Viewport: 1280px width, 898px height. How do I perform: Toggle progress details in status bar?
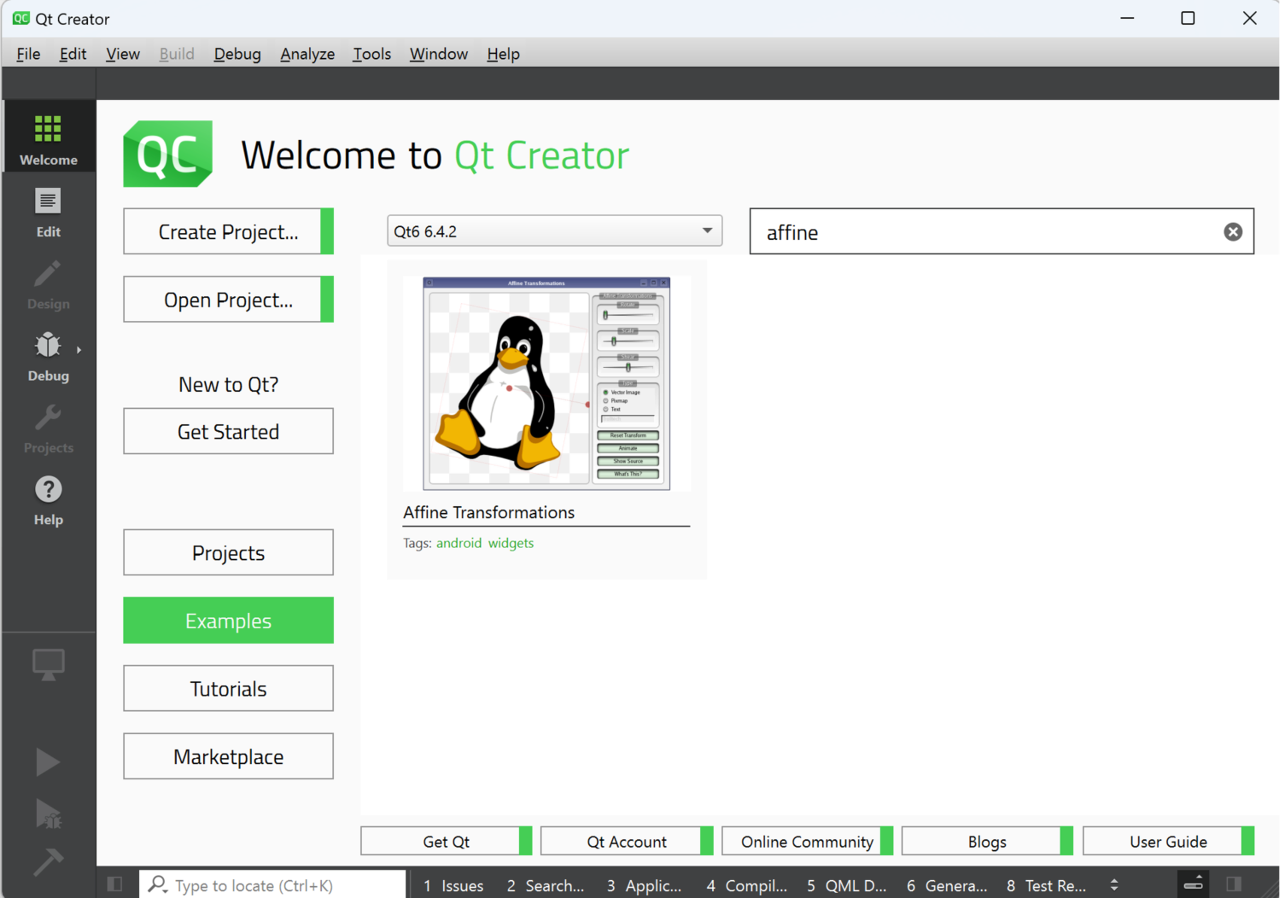(x=1193, y=884)
